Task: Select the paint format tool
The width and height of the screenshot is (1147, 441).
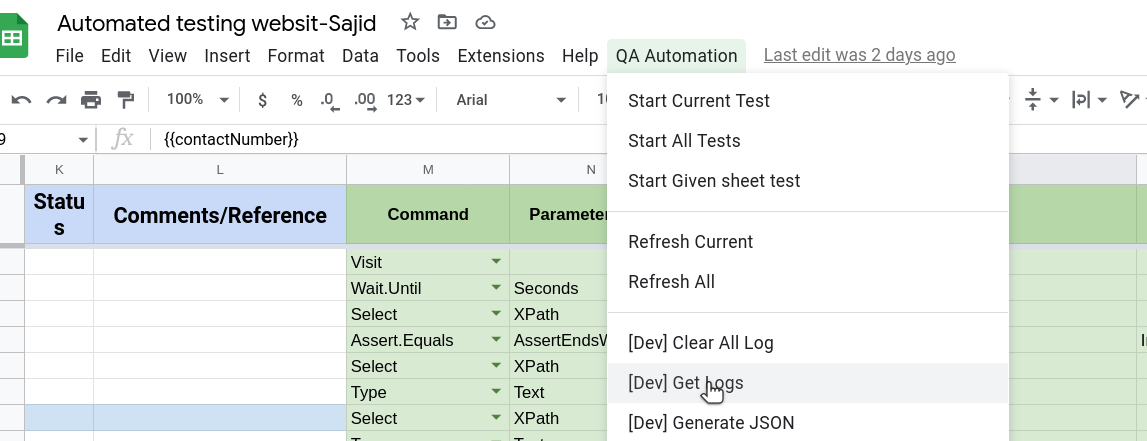Action: (125, 100)
